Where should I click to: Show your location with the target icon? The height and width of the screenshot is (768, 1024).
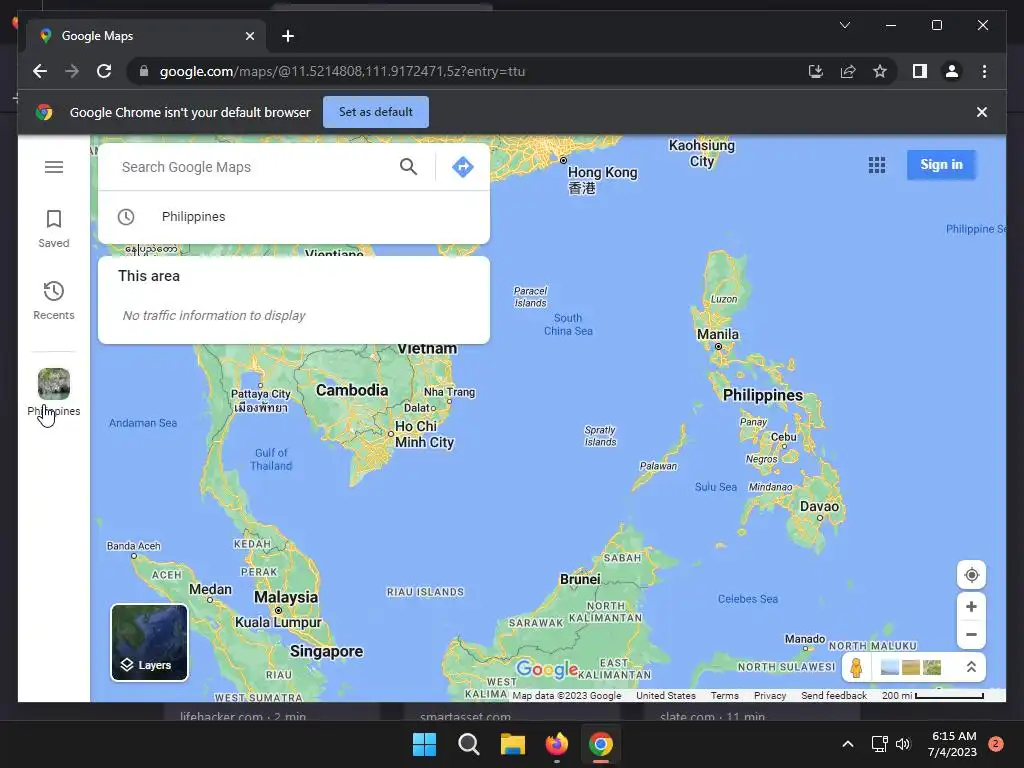(x=971, y=575)
